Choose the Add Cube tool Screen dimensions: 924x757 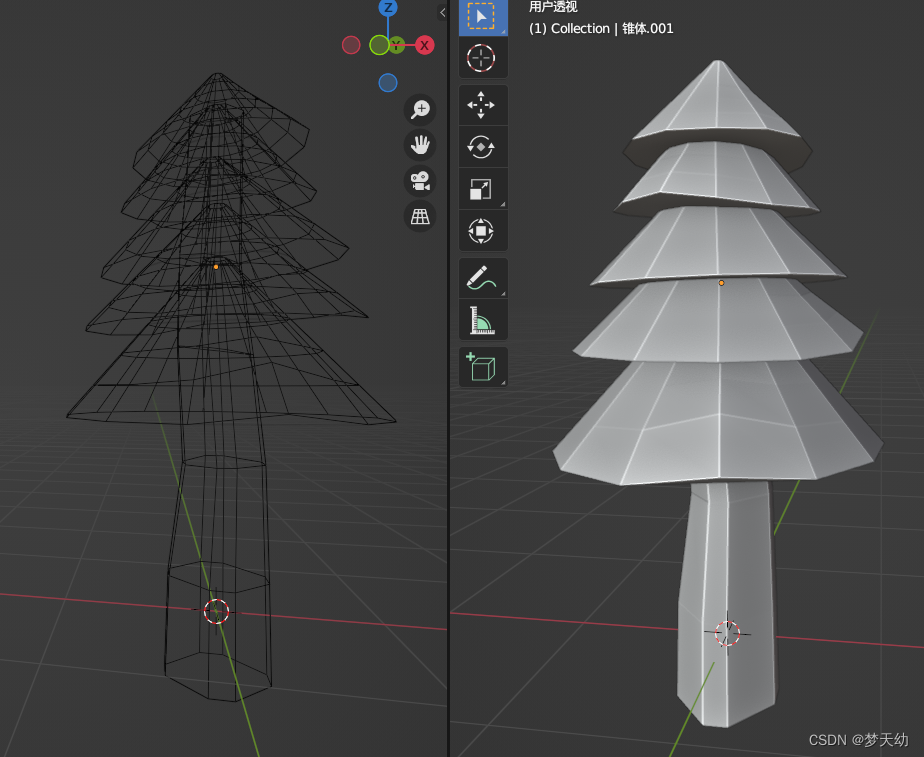[483, 367]
